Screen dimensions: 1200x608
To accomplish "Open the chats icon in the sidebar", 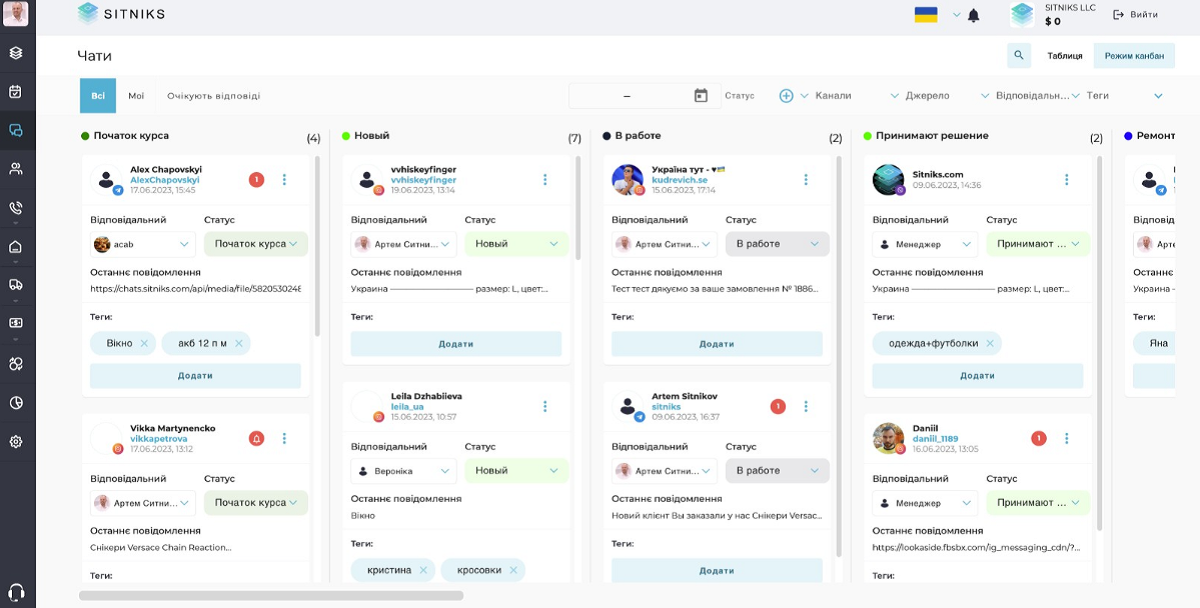I will coord(16,130).
